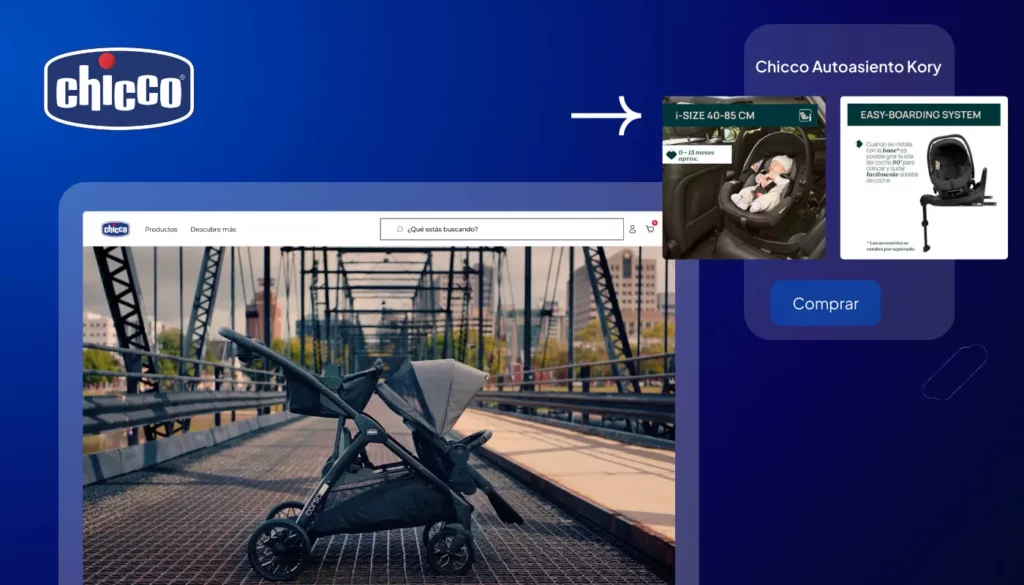Click the green bullet icon beside description

[x=859, y=144]
